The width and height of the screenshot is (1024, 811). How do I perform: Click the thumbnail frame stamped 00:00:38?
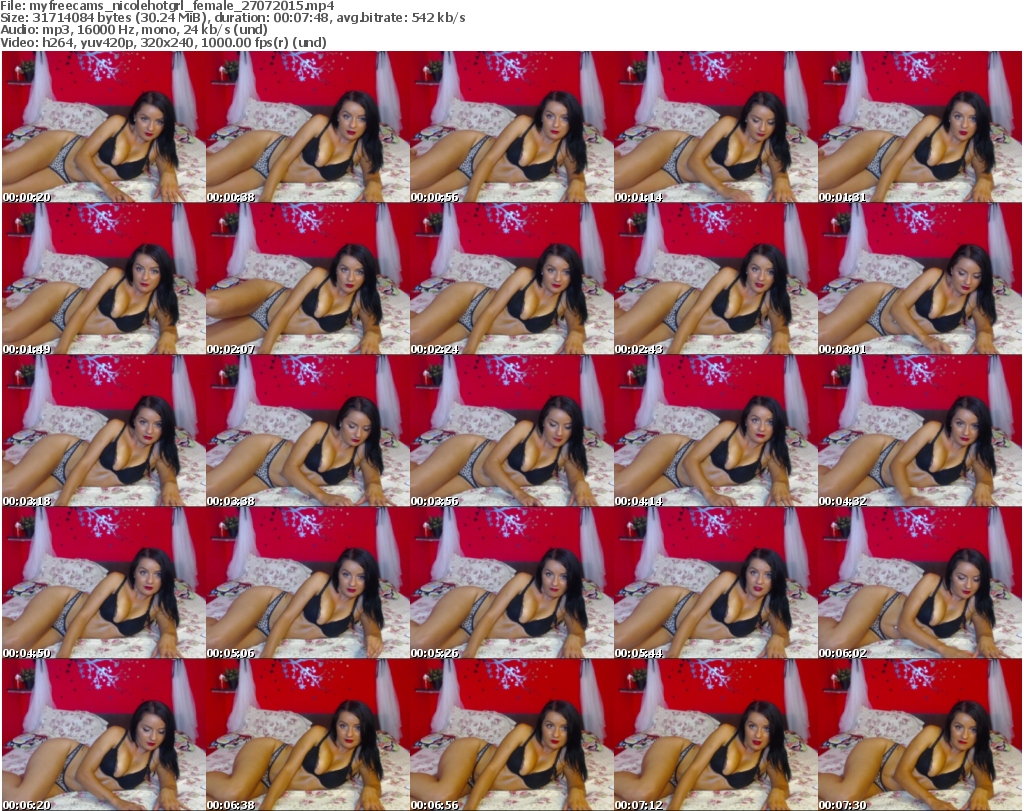click(308, 127)
